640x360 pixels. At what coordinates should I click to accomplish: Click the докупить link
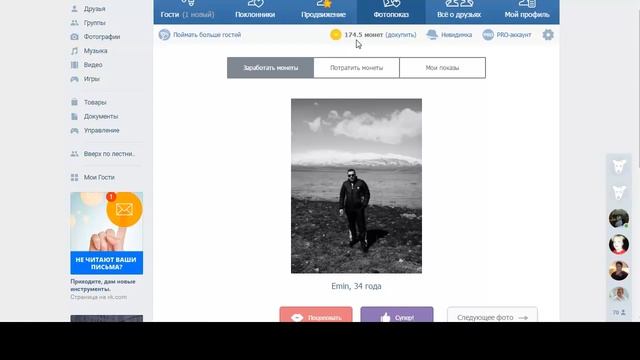tap(401, 35)
